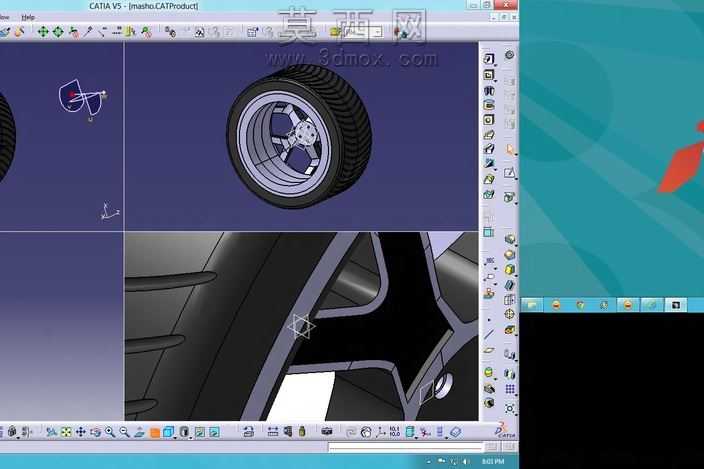This screenshot has width=704, height=469.
Task: Click the yellow-green solid block icon
Action: pos(510,269)
